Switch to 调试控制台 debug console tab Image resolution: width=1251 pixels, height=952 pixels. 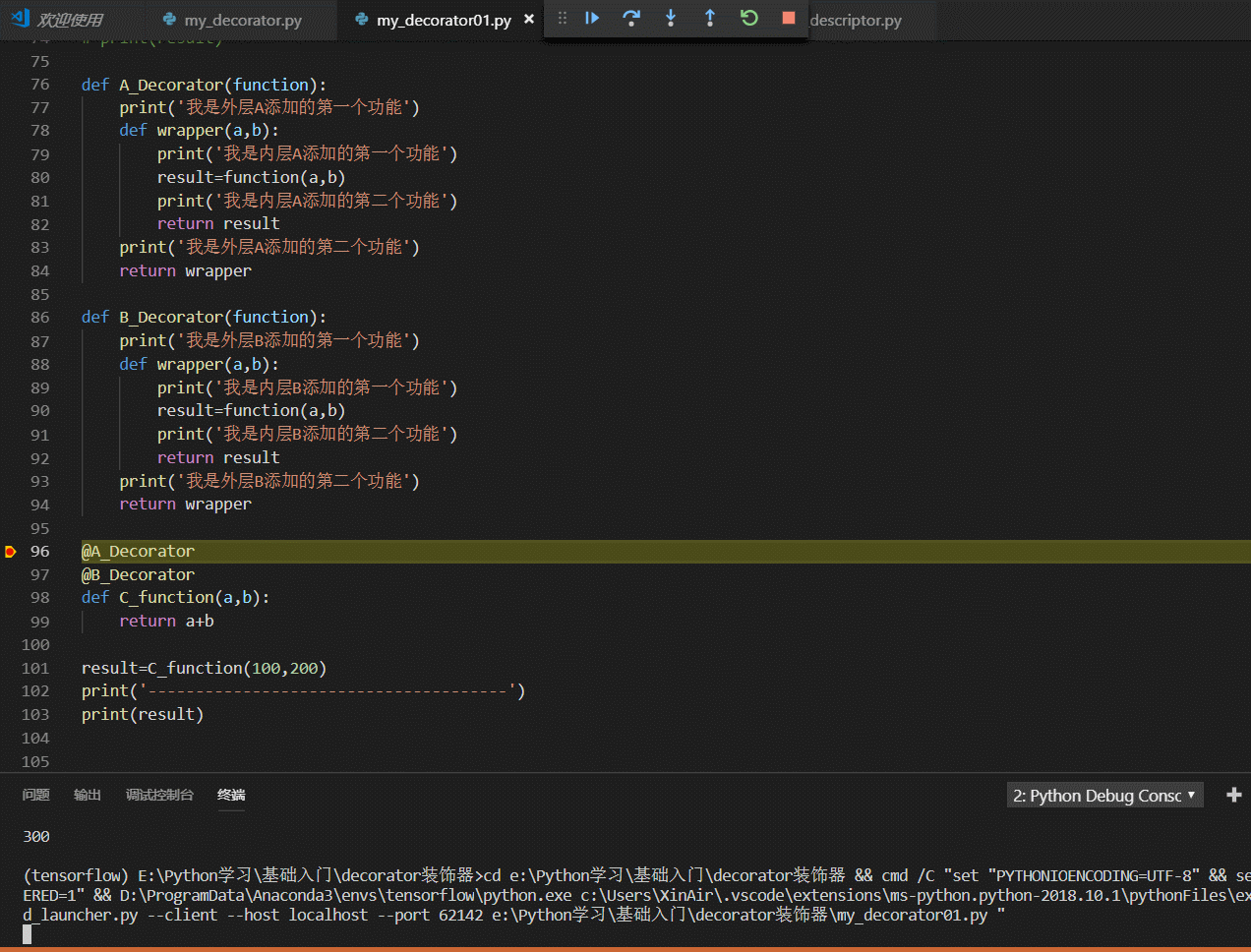(x=159, y=795)
